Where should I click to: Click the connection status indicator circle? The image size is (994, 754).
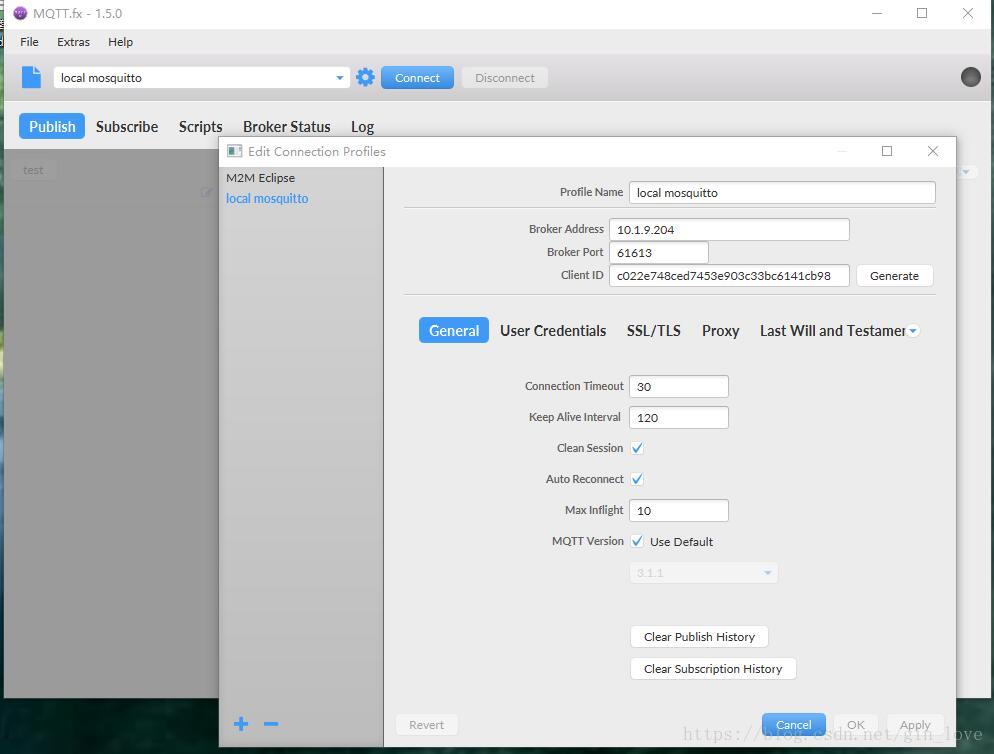tap(969, 77)
